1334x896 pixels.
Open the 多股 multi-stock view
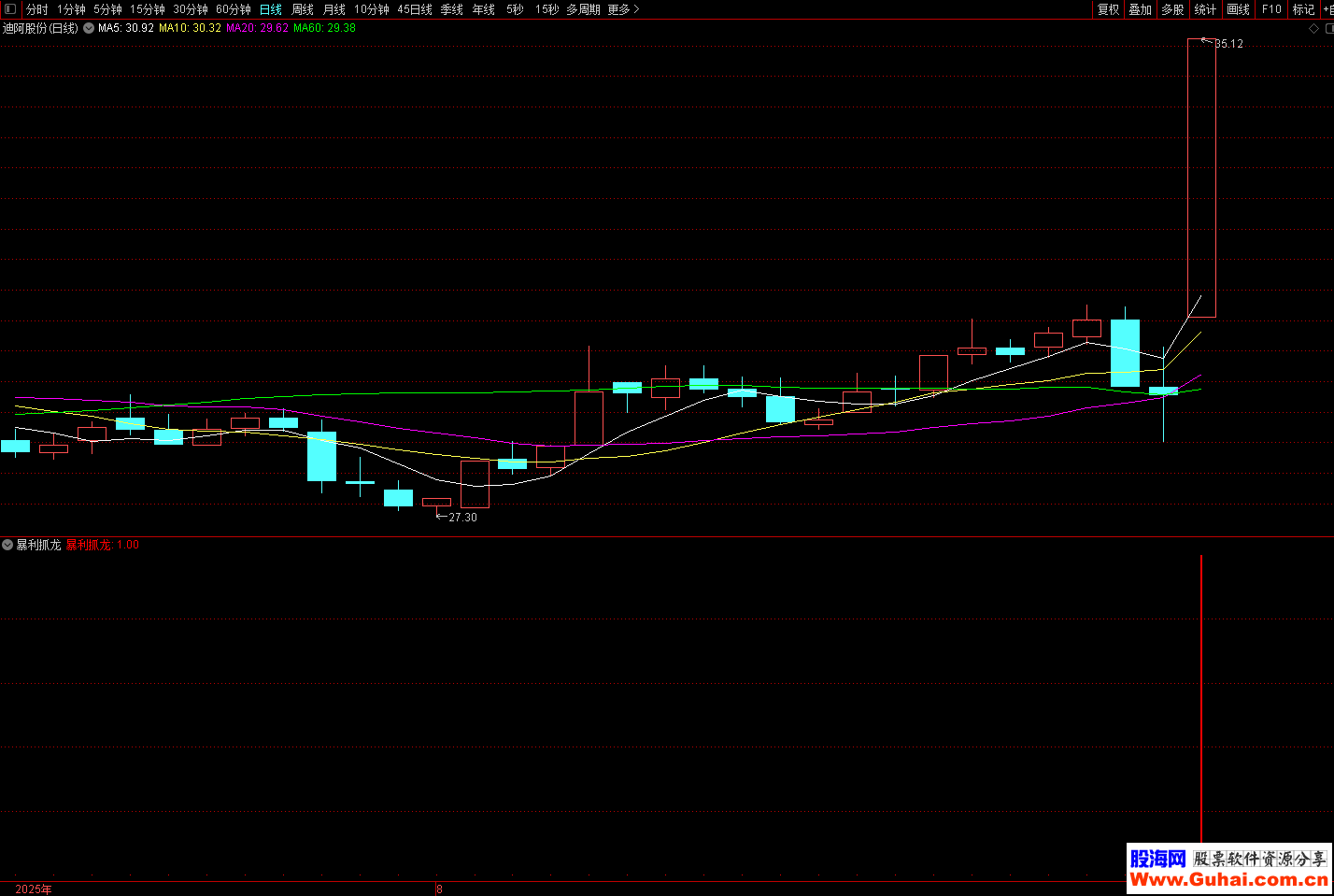tap(1173, 9)
